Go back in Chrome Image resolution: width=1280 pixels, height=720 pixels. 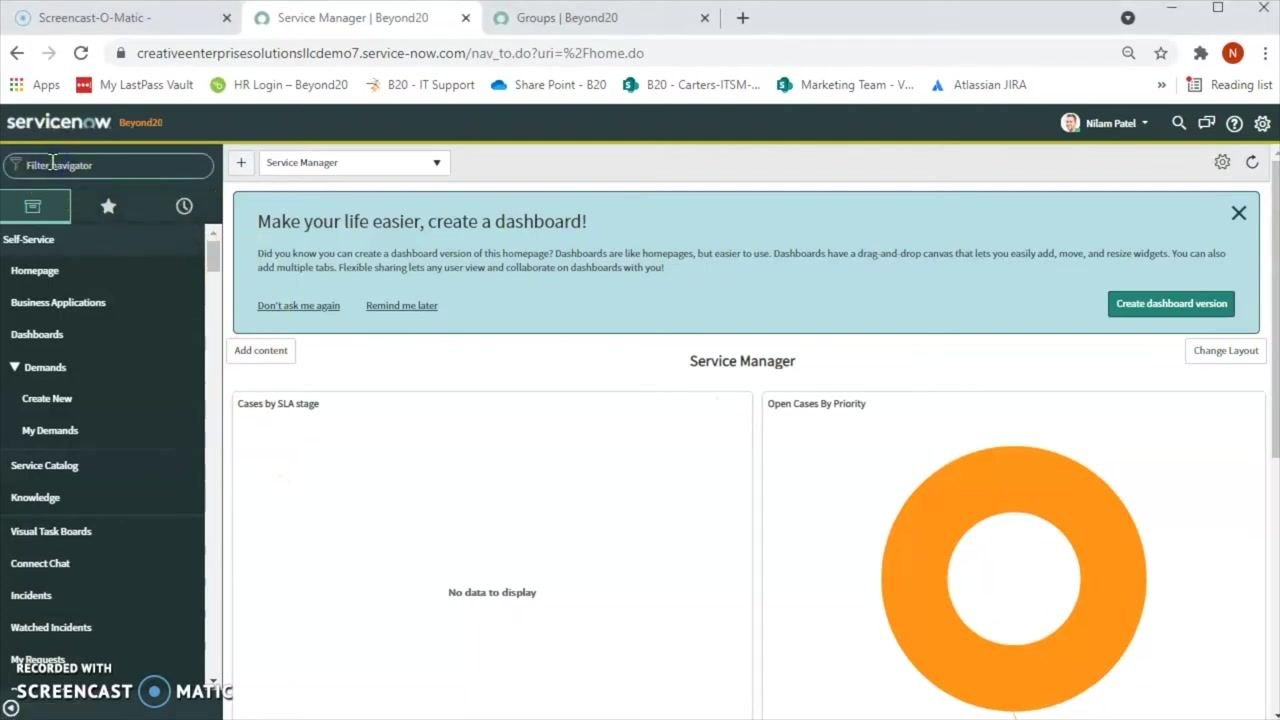click(17, 53)
